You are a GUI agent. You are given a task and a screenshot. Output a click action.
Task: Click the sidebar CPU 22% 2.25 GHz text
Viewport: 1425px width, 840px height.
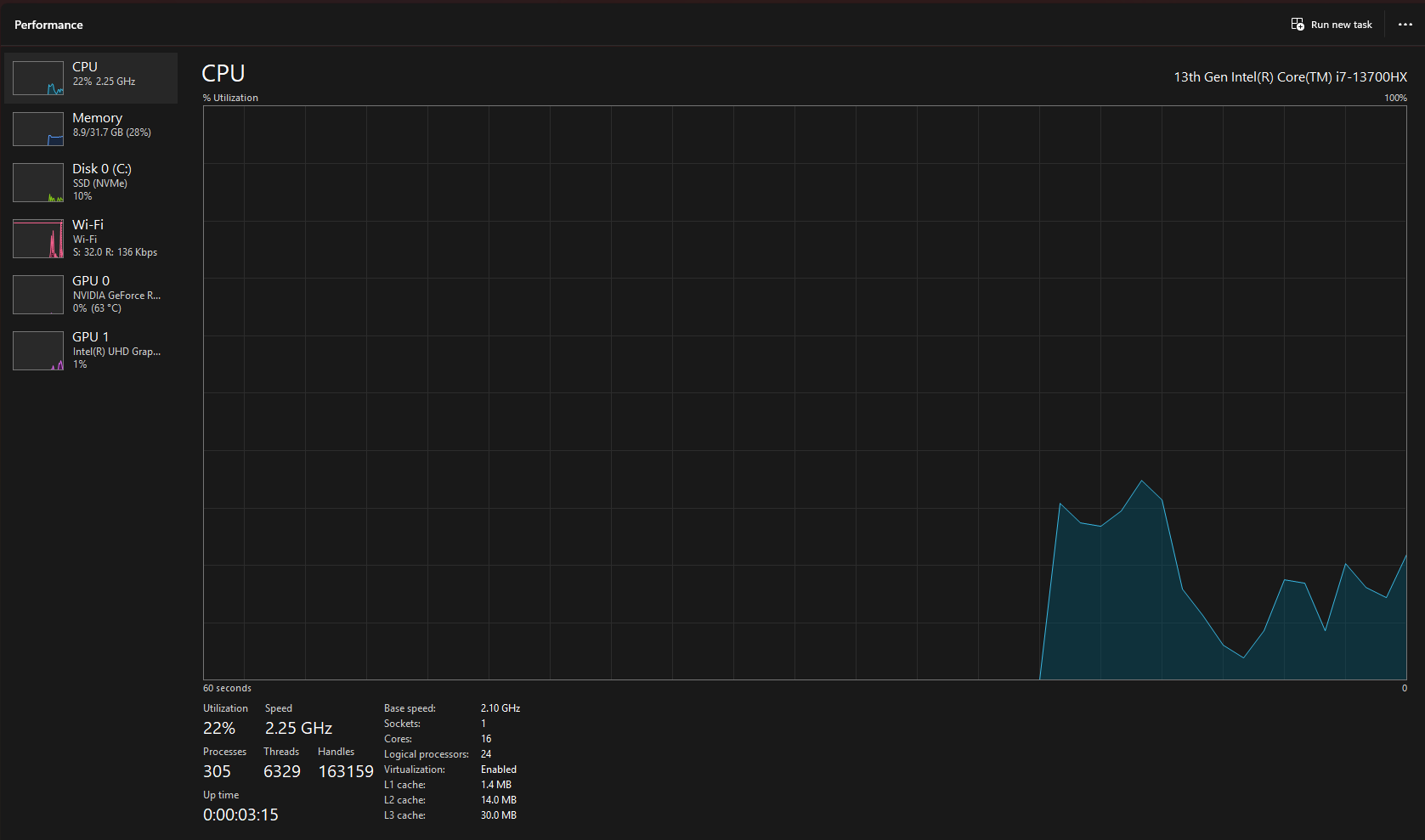(104, 82)
